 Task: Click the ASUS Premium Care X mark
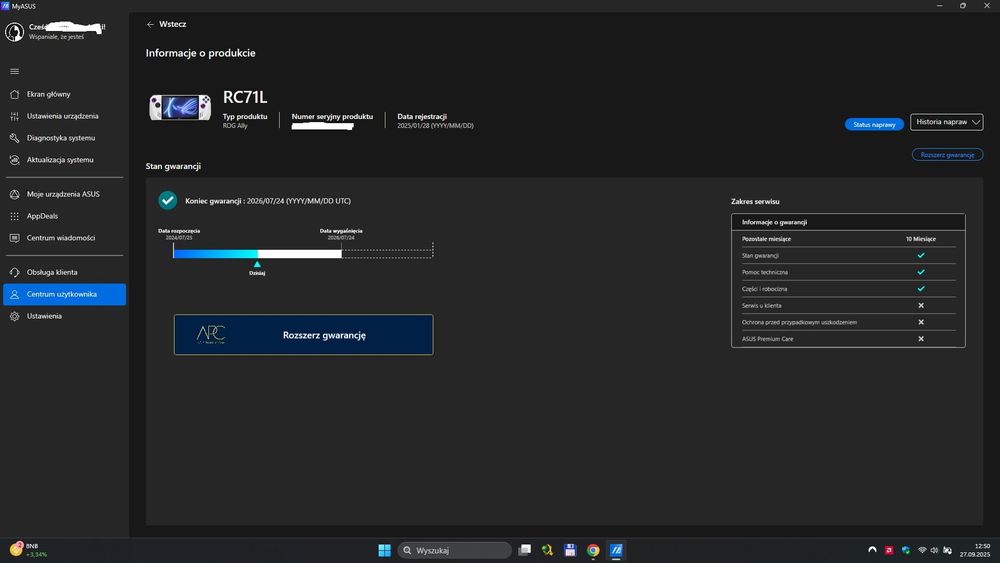[920, 339]
